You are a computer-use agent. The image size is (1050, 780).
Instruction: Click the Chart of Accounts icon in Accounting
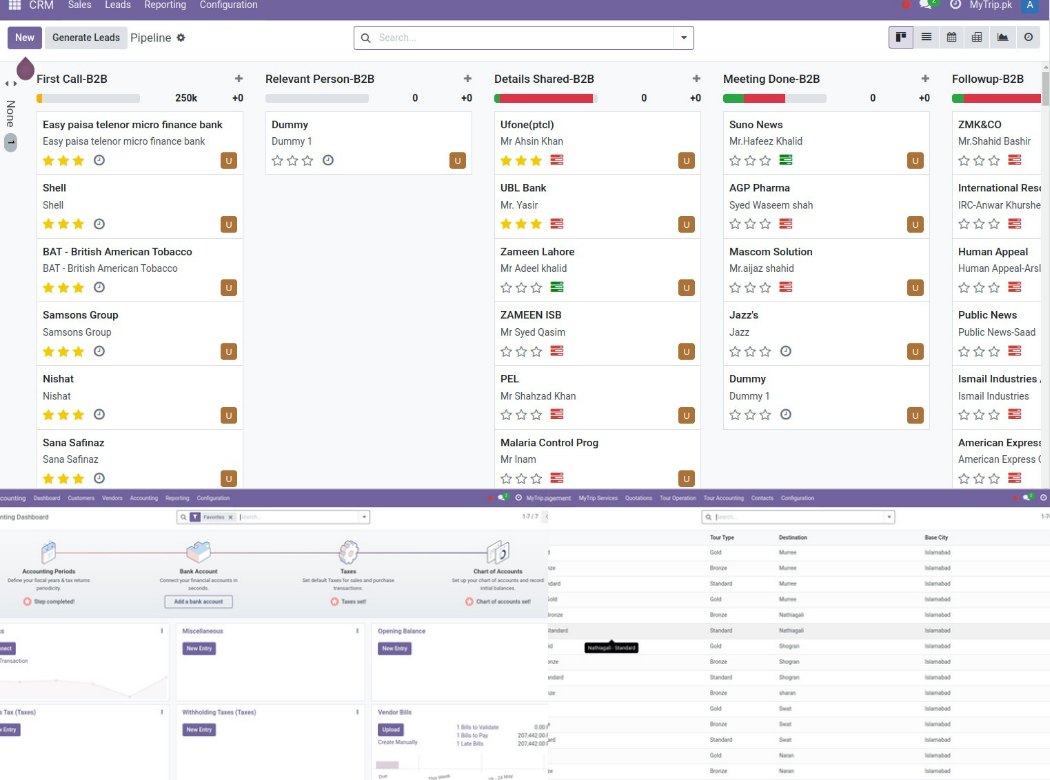click(x=498, y=553)
